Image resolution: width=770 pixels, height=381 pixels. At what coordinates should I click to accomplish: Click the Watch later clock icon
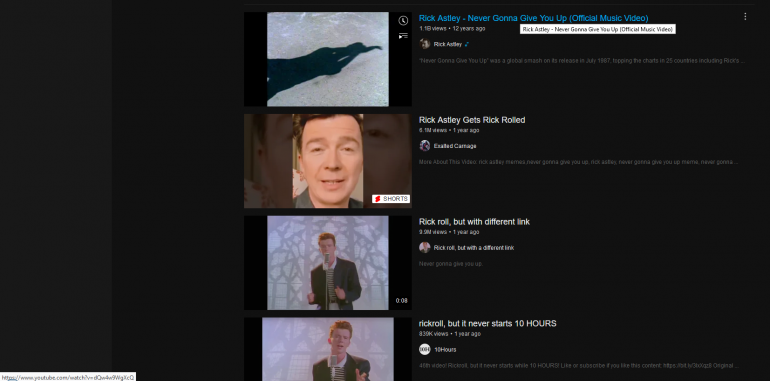pyautogui.click(x=403, y=21)
